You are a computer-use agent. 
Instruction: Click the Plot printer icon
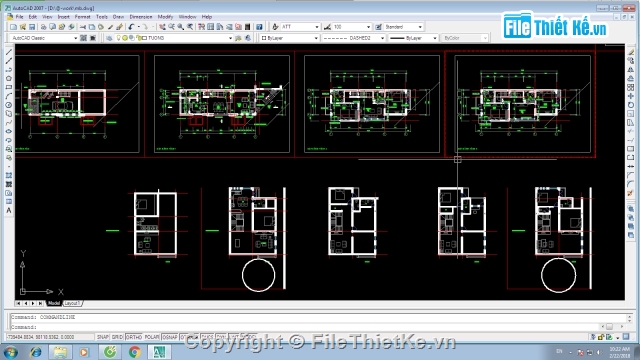tap(44, 27)
